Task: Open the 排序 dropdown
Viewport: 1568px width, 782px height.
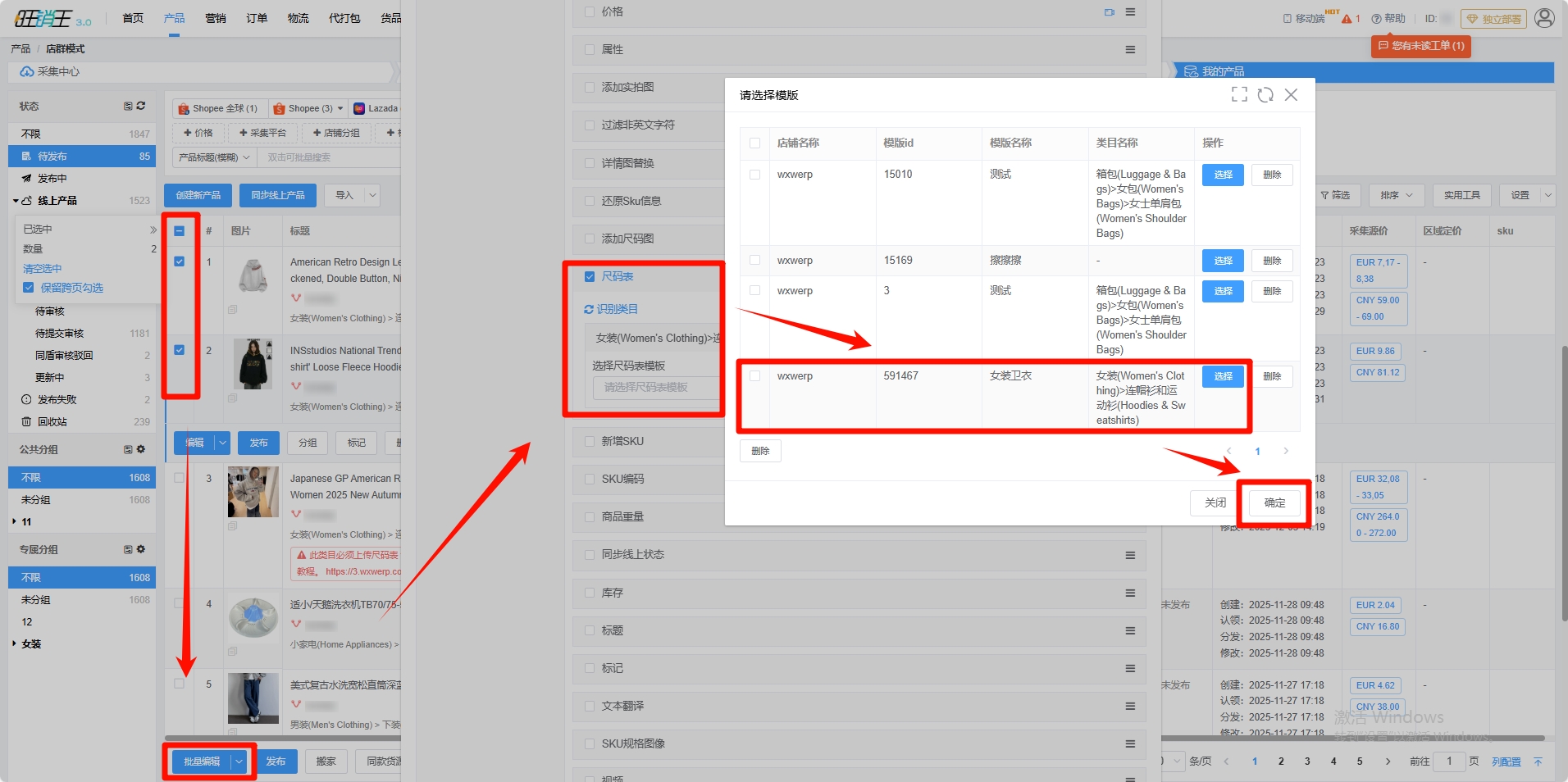Action: 1395,195
